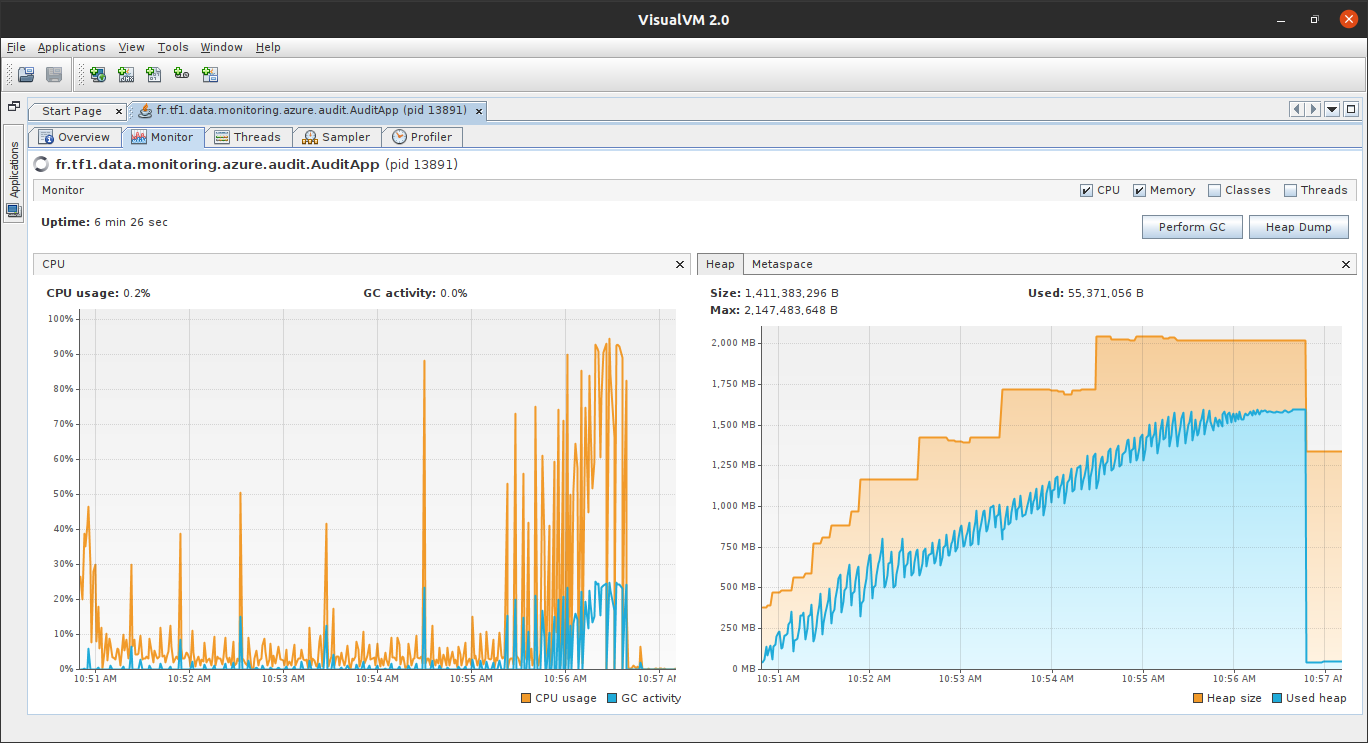Click the 'CPU usage: 0.2%' value

(98, 293)
